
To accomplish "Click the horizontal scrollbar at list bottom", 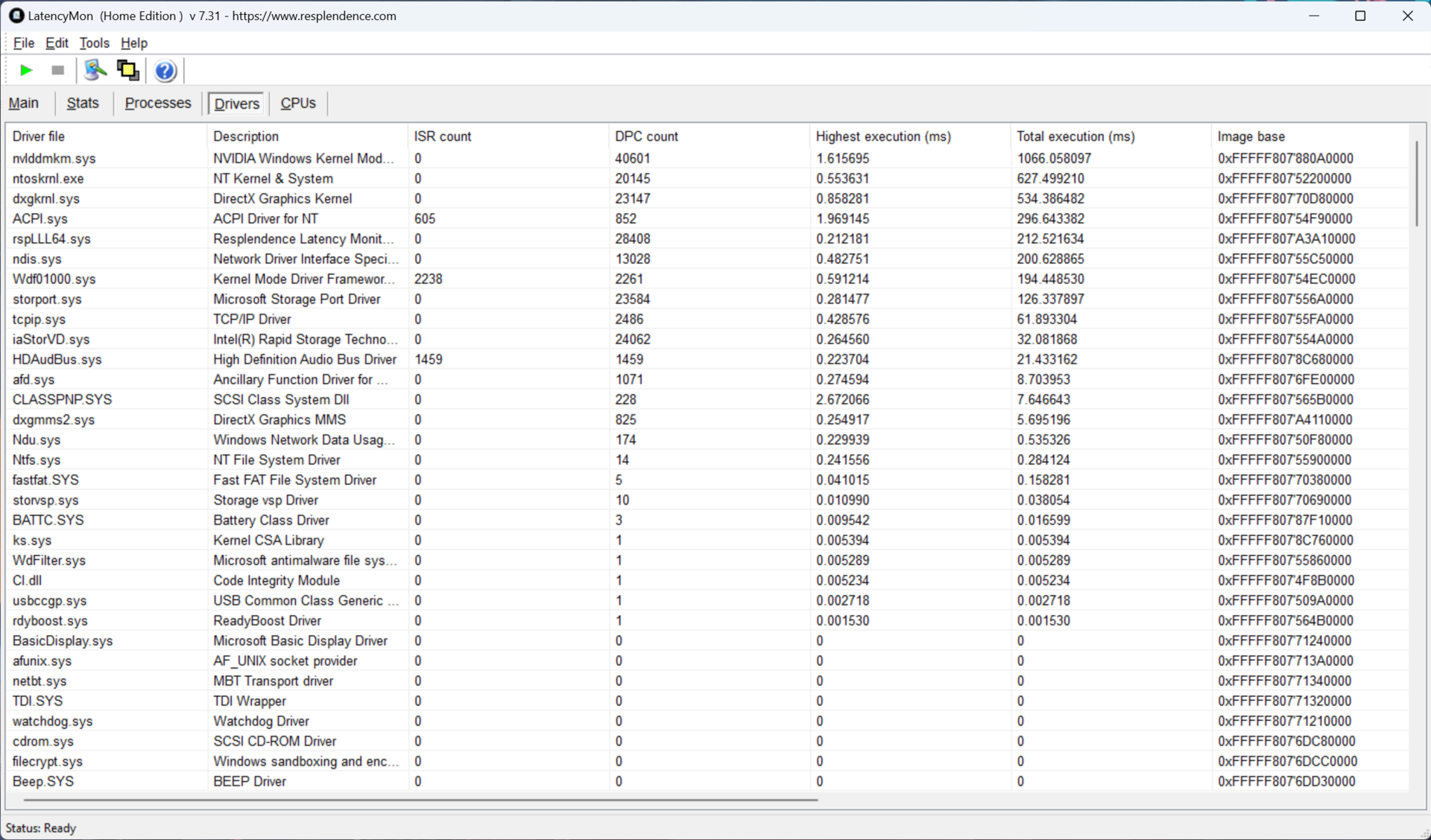I will 420,800.
